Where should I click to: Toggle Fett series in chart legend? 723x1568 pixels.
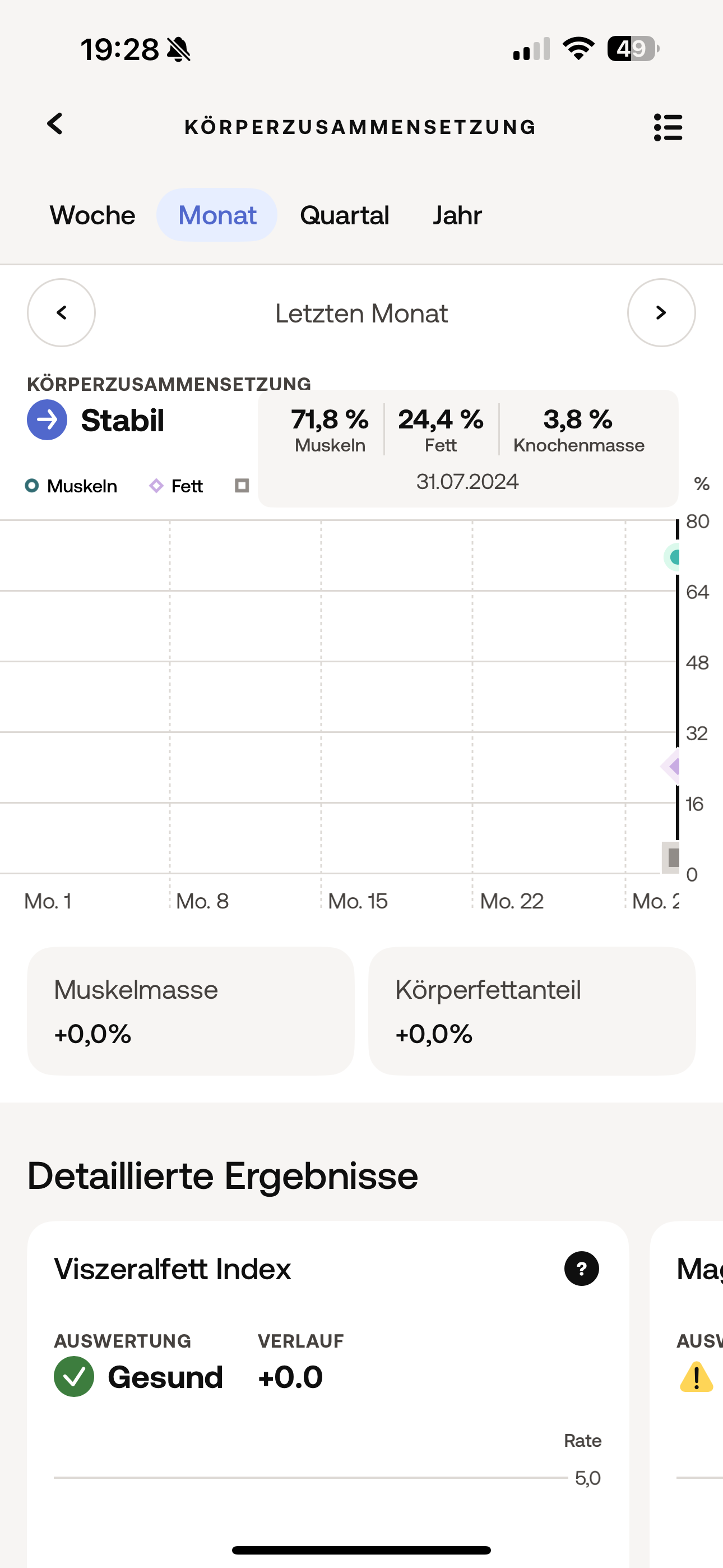[177, 486]
